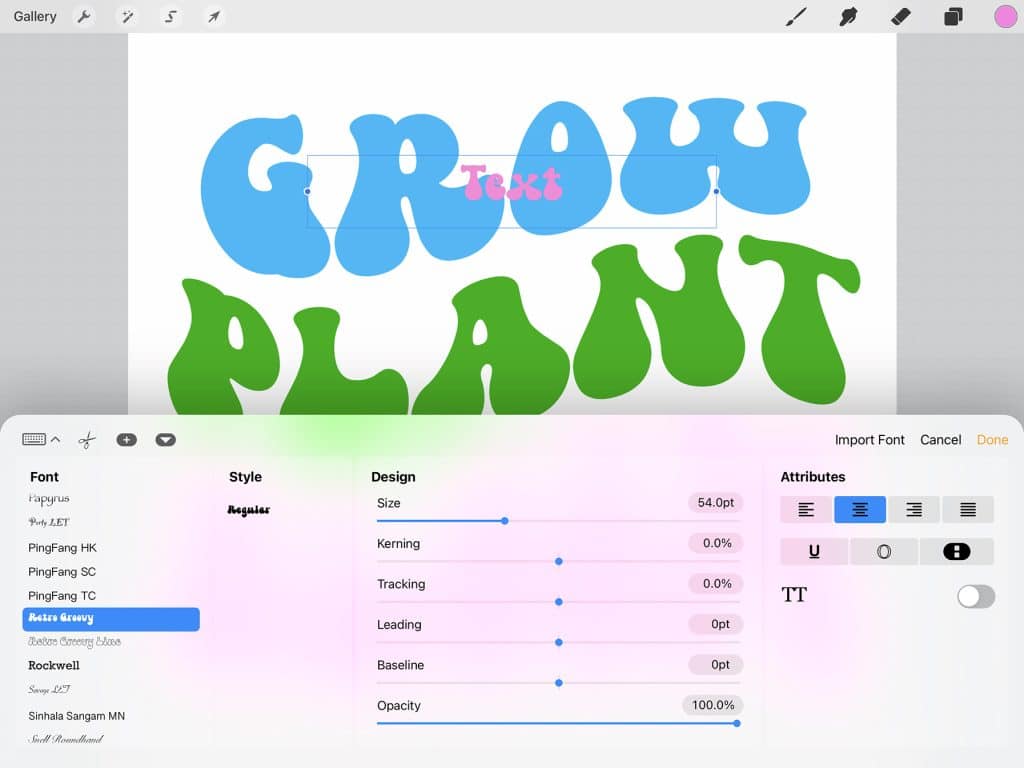The height and width of the screenshot is (768, 1024).
Task: Select the PingFang TC font
Action: tap(62, 596)
